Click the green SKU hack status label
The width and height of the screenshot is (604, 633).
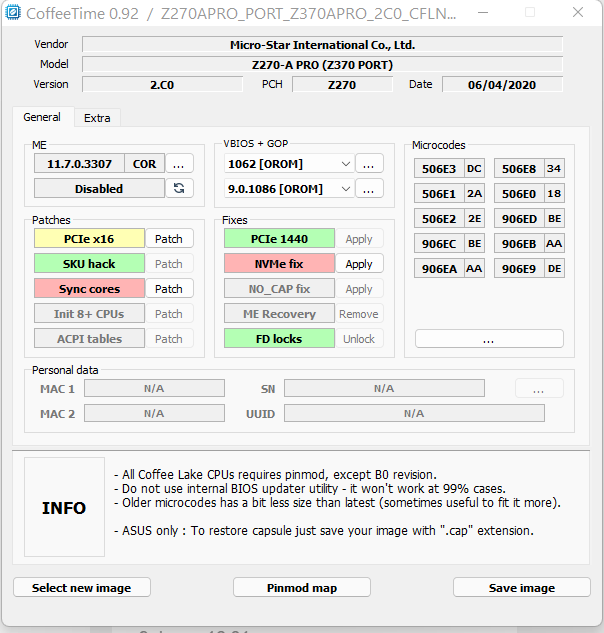tap(89, 264)
